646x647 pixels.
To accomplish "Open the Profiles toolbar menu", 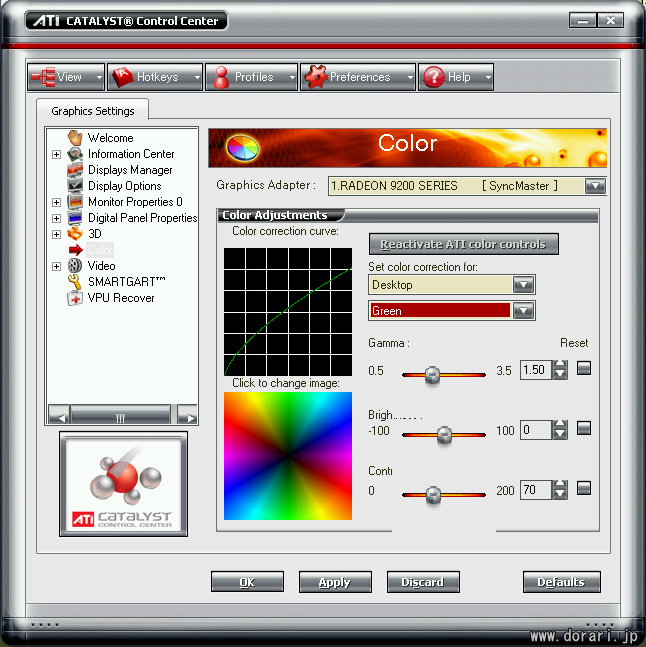I will tap(251, 77).
